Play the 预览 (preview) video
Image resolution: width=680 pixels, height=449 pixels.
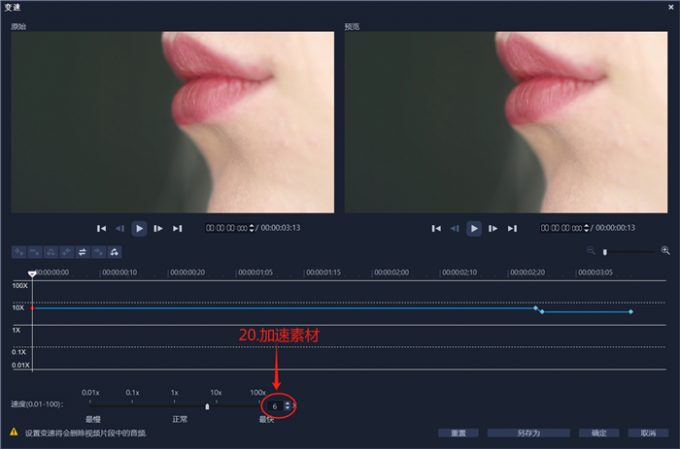(x=474, y=228)
